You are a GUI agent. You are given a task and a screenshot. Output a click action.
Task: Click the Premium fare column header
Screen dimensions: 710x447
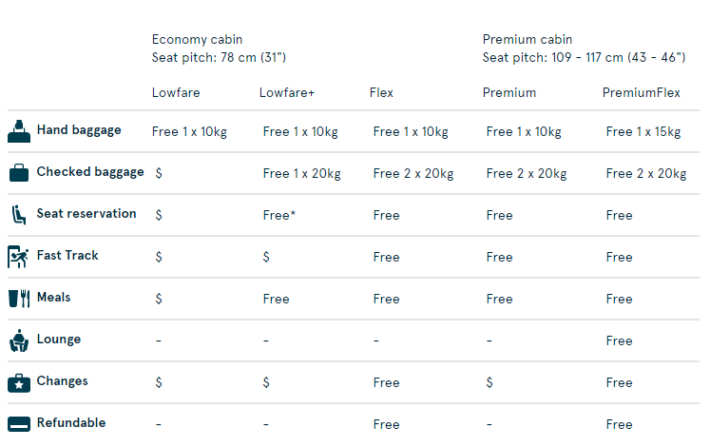[509, 93]
